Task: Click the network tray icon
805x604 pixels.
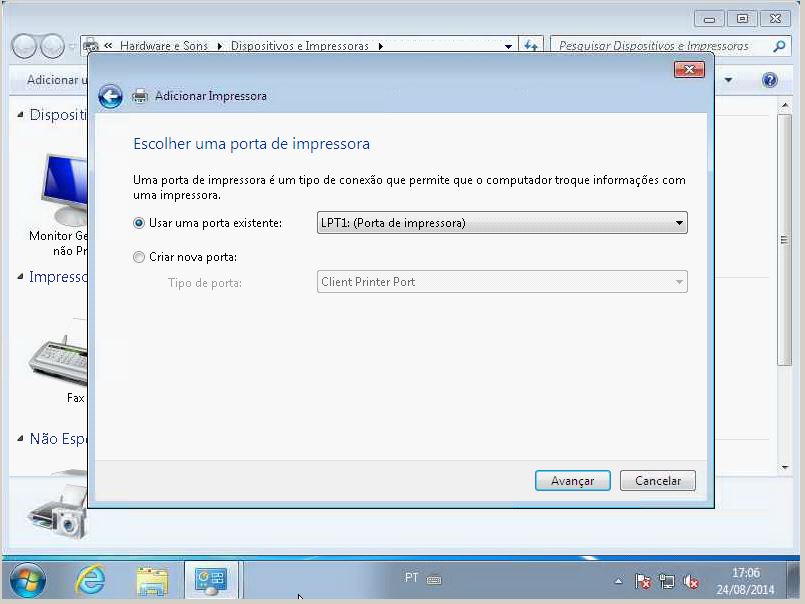Action: (x=667, y=581)
